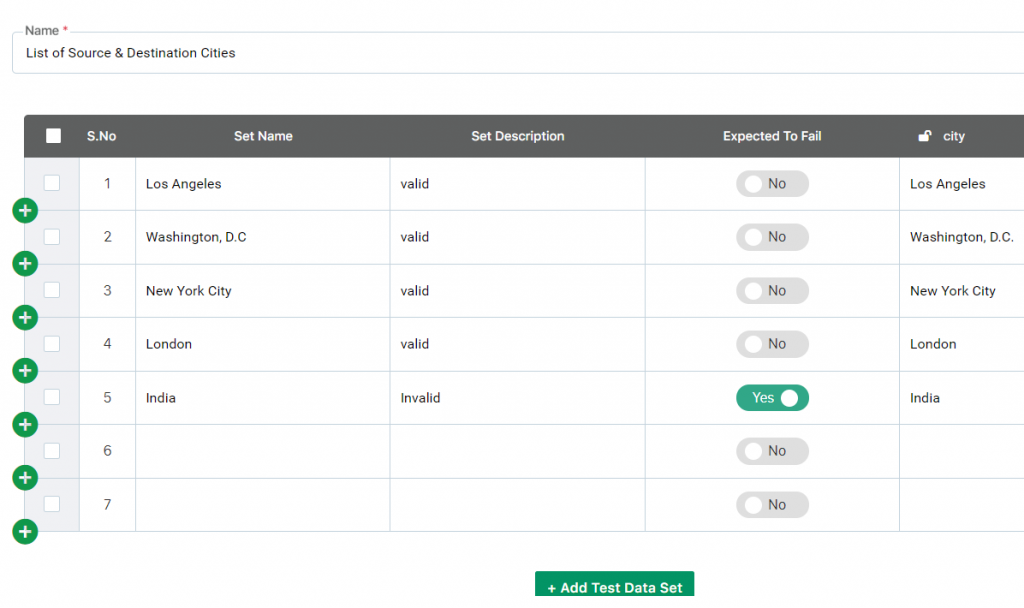Click the Set Name column header
The image size is (1024, 608).
tap(263, 136)
